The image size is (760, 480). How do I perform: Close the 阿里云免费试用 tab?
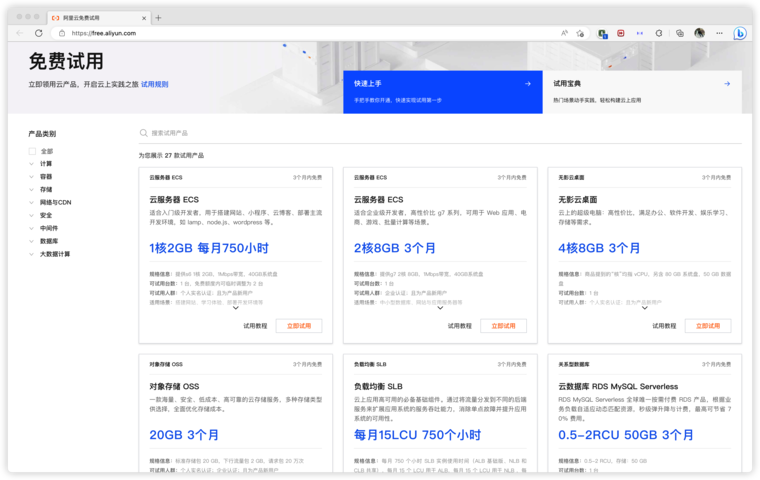point(144,18)
